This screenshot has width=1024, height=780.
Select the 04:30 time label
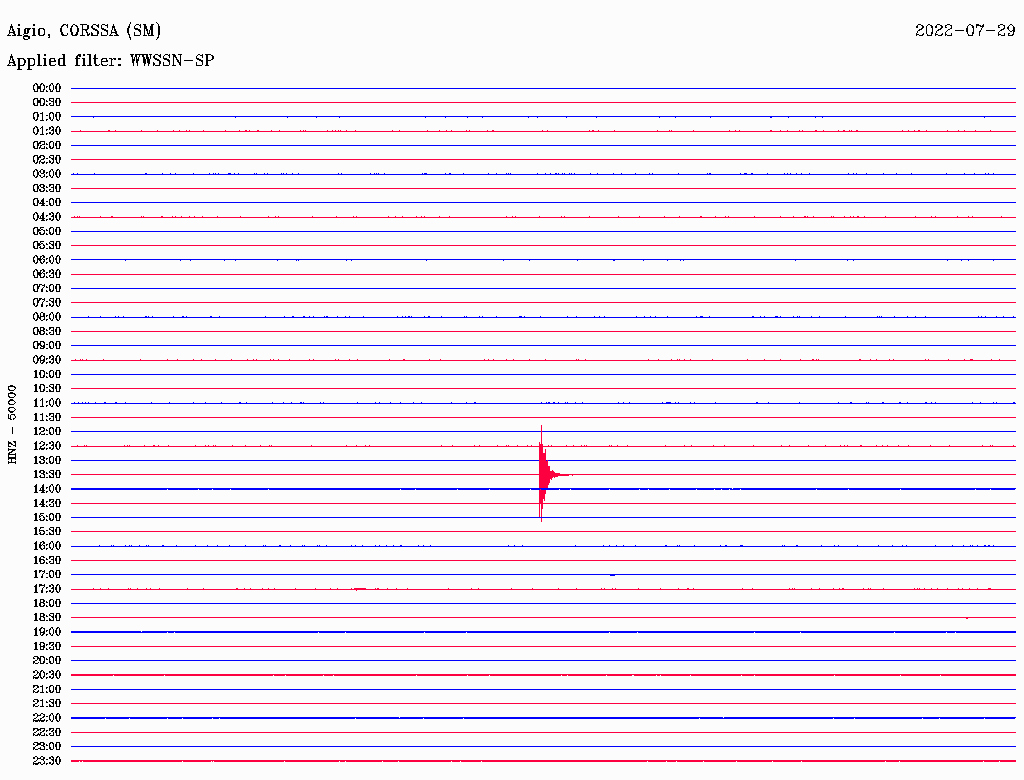tap(47, 217)
